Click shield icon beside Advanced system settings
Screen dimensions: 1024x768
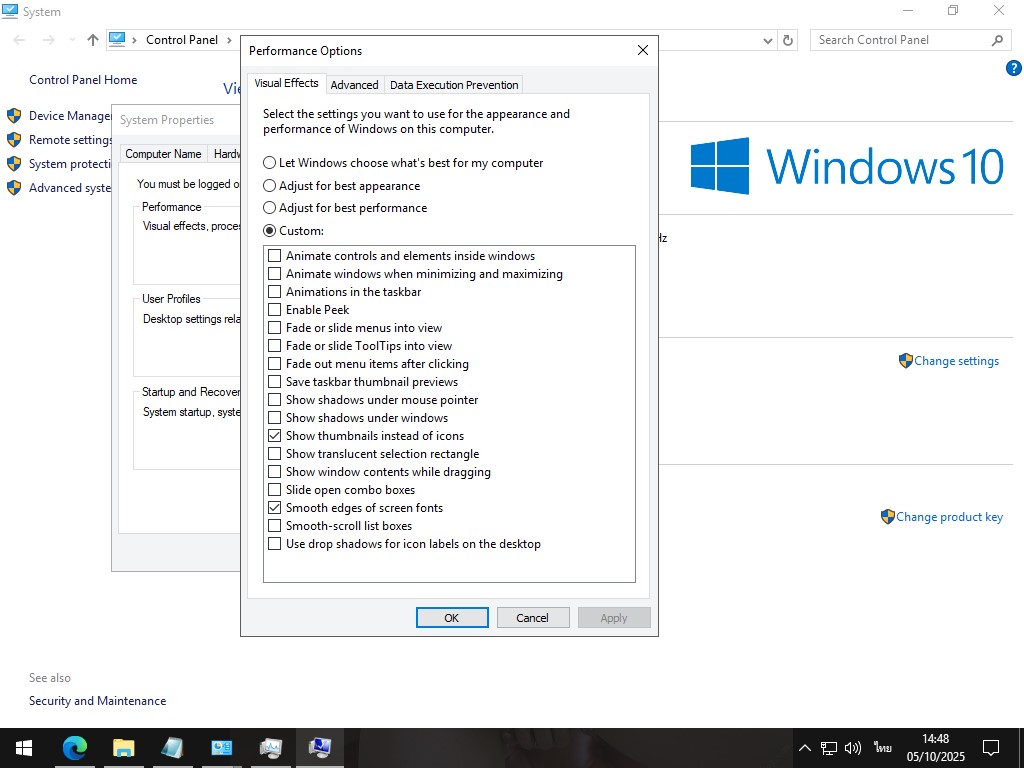pos(14,188)
